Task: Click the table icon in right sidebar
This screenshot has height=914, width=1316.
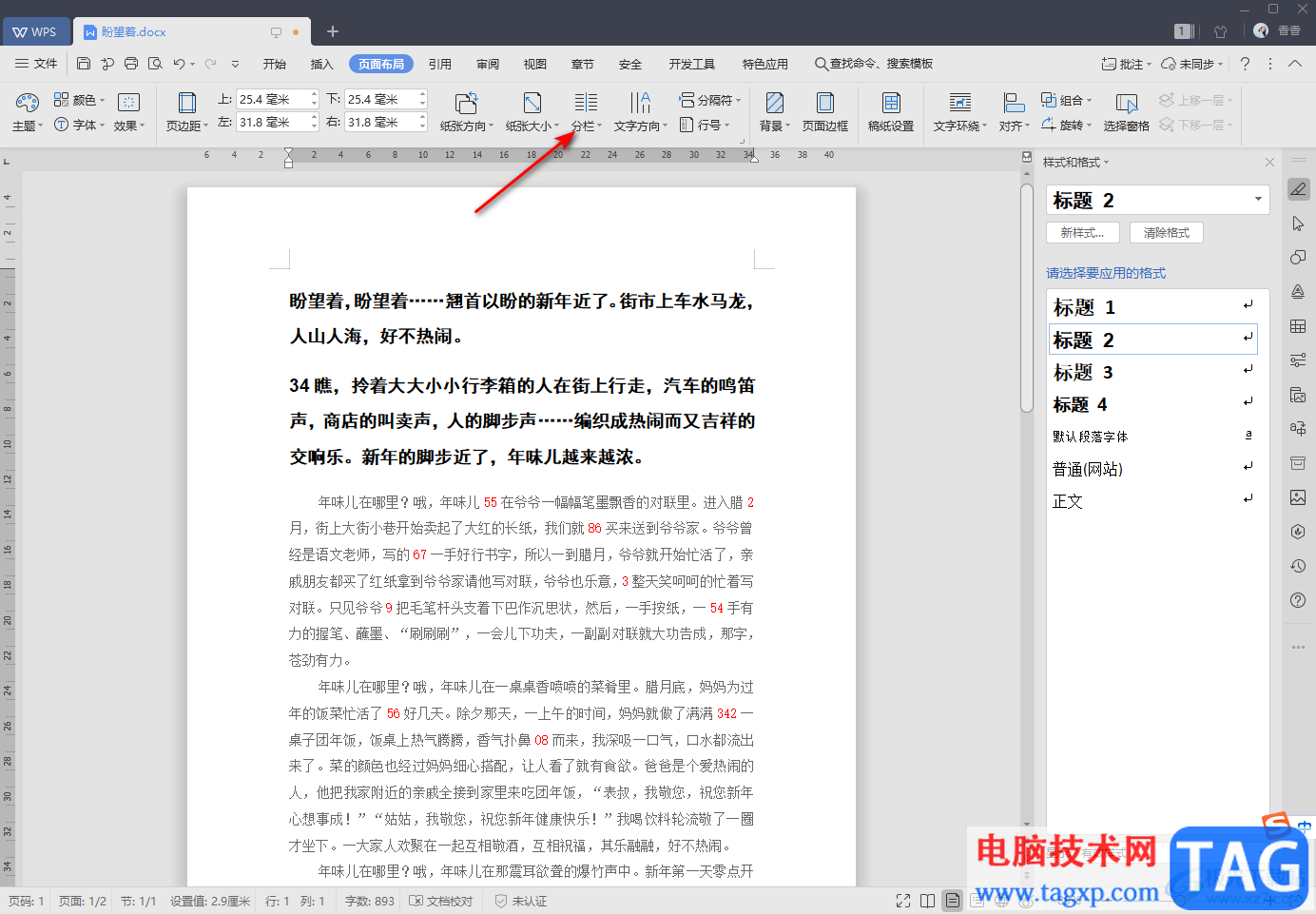Action: point(1298,326)
